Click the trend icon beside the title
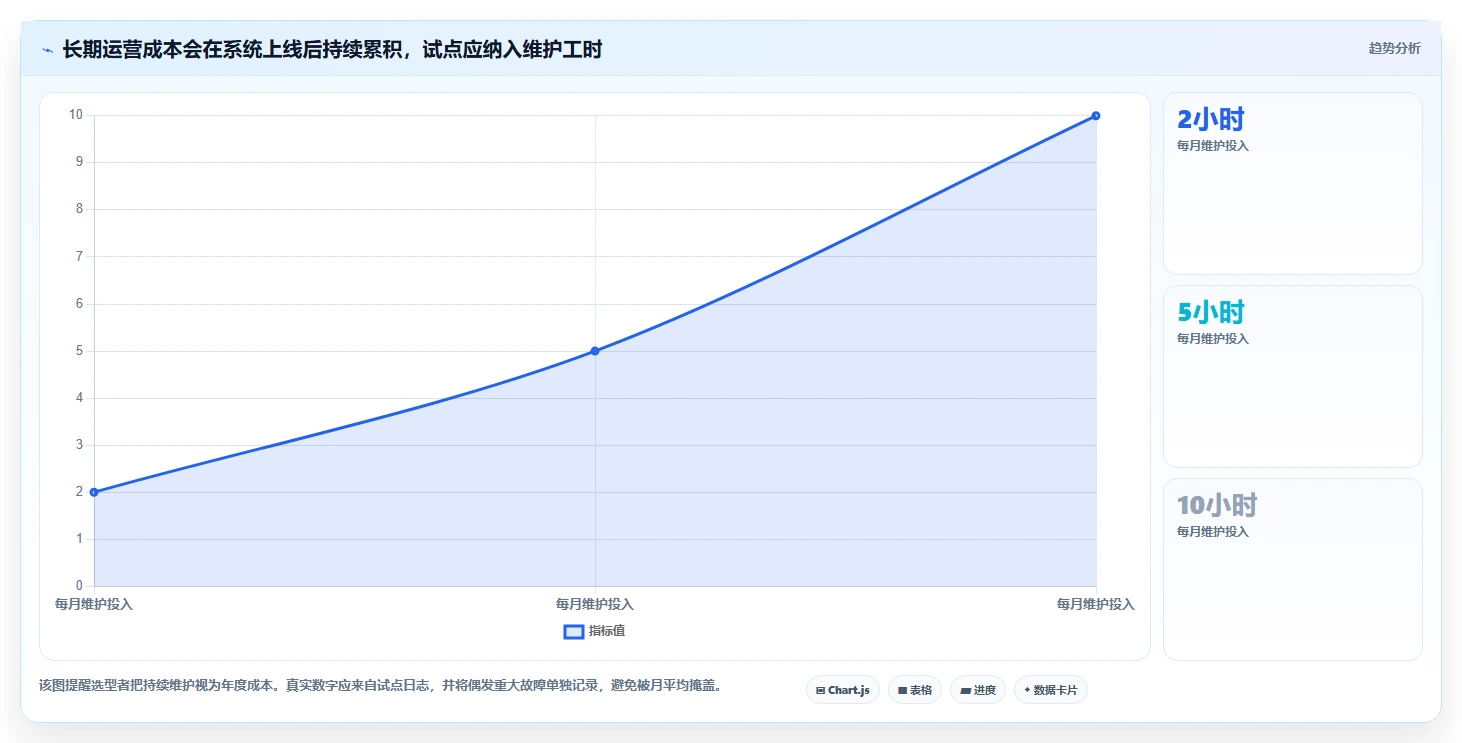Image resolution: width=1462 pixels, height=743 pixels. point(47,49)
